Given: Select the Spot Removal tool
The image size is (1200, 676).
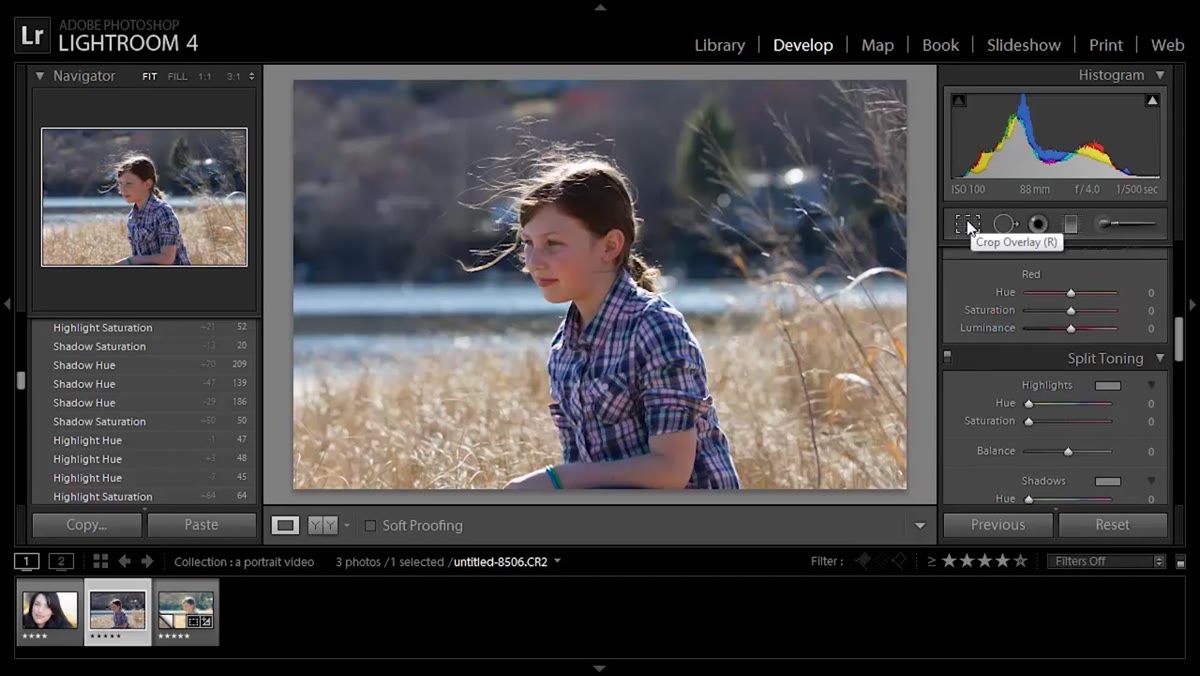Looking at the screenshot, I should coord(1004,224).
